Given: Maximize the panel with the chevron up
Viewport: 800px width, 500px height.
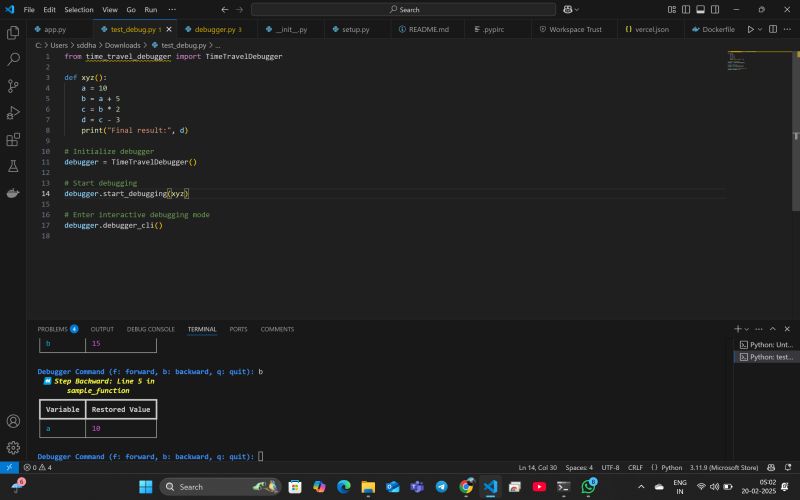Looking at the screenshot, I should pos(774,329).
